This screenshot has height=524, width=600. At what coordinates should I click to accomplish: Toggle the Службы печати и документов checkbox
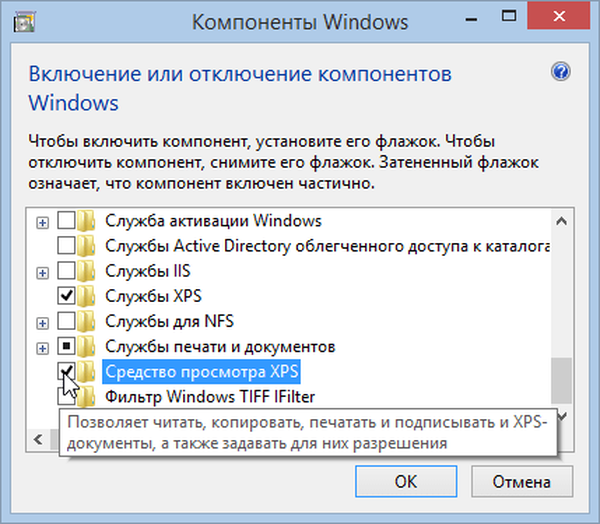point(67,347)
